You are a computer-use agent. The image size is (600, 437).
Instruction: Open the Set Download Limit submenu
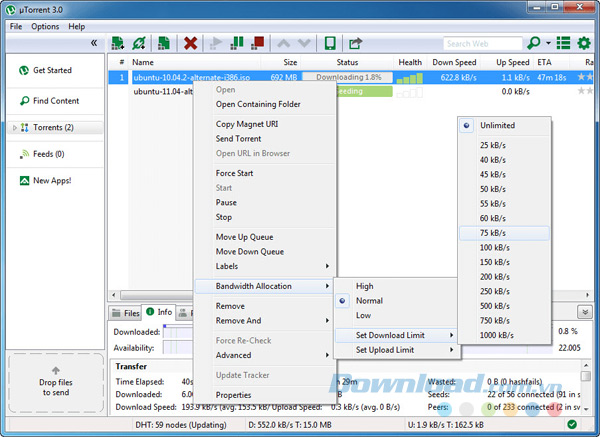(395, 335)
